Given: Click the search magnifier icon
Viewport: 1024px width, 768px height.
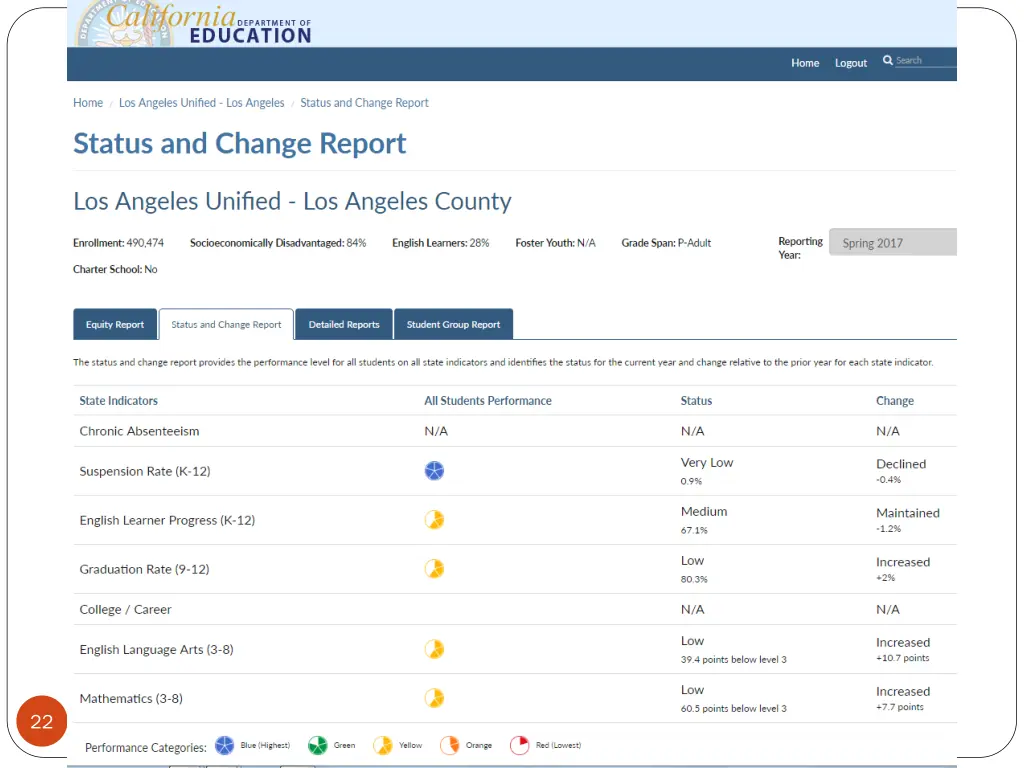Looking at the screenshot, I should coord(888,60).
